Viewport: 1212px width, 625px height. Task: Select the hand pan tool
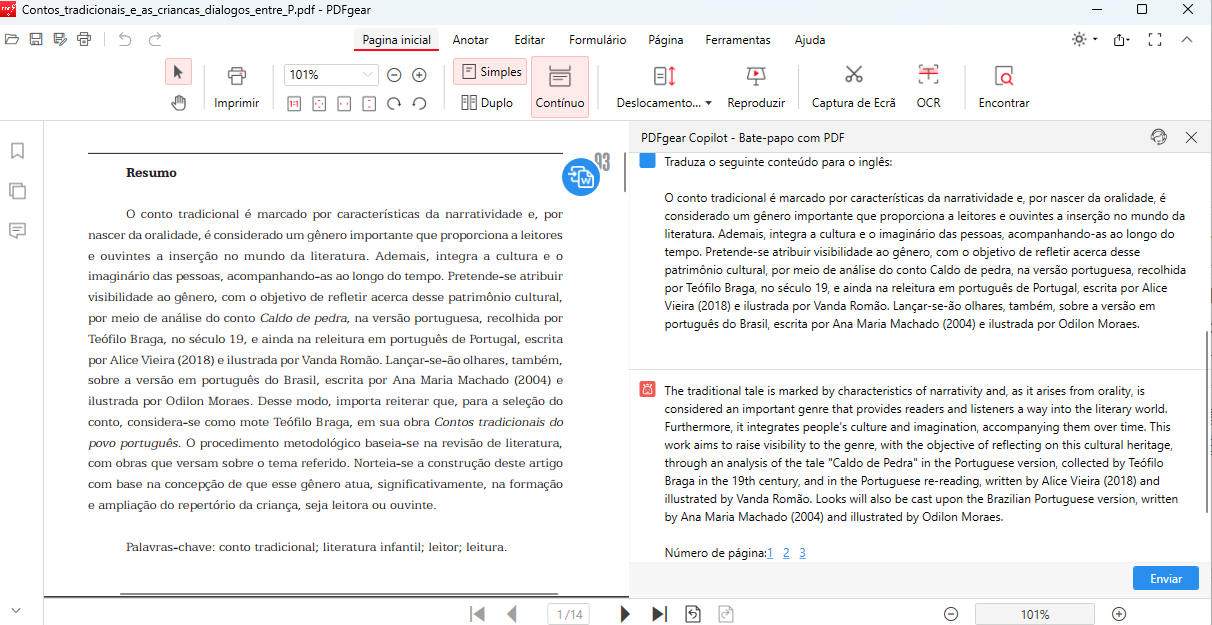(178, 102)
